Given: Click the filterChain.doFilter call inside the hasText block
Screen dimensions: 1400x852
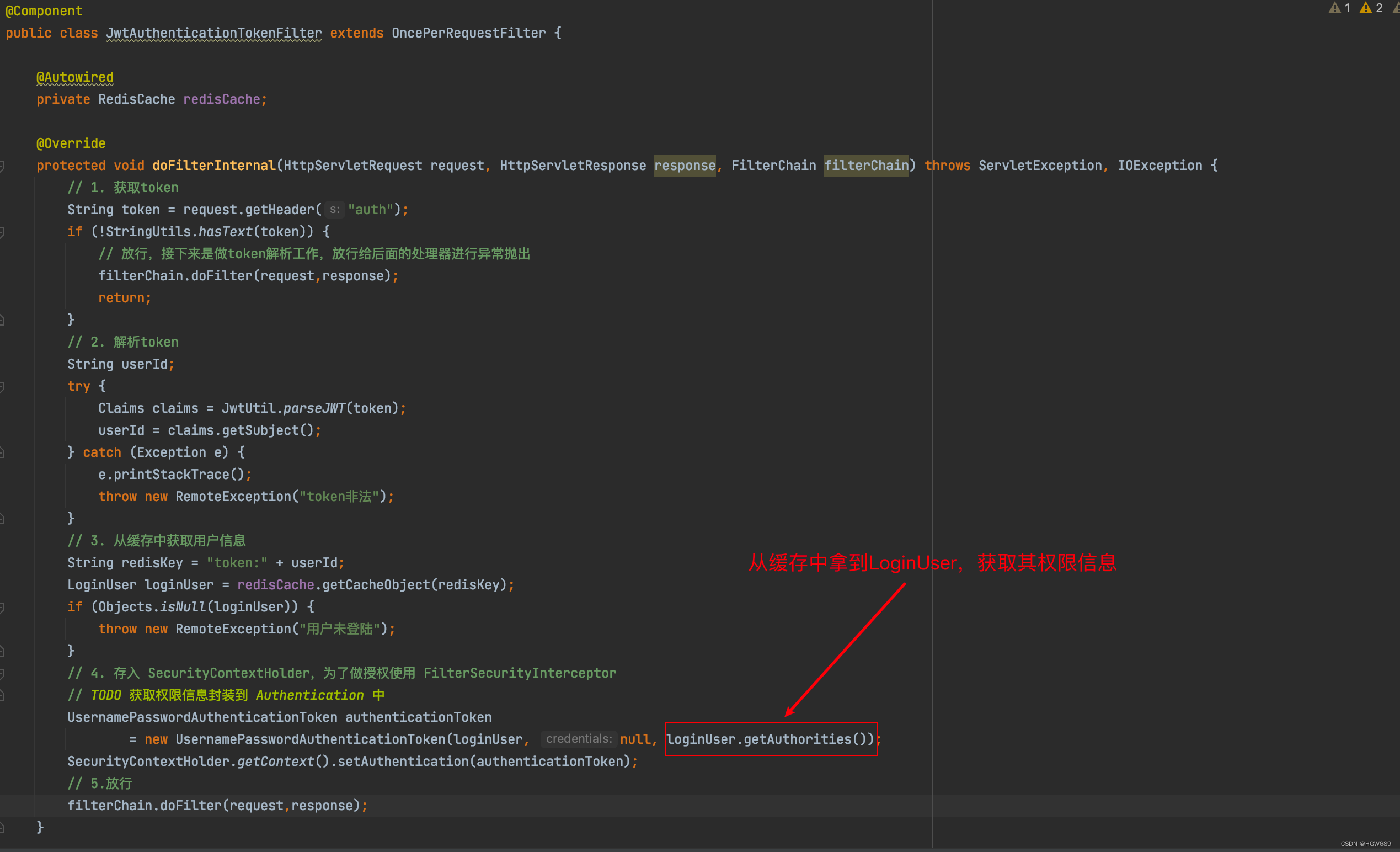Looking at the screenshot, I should pos(248,276).
